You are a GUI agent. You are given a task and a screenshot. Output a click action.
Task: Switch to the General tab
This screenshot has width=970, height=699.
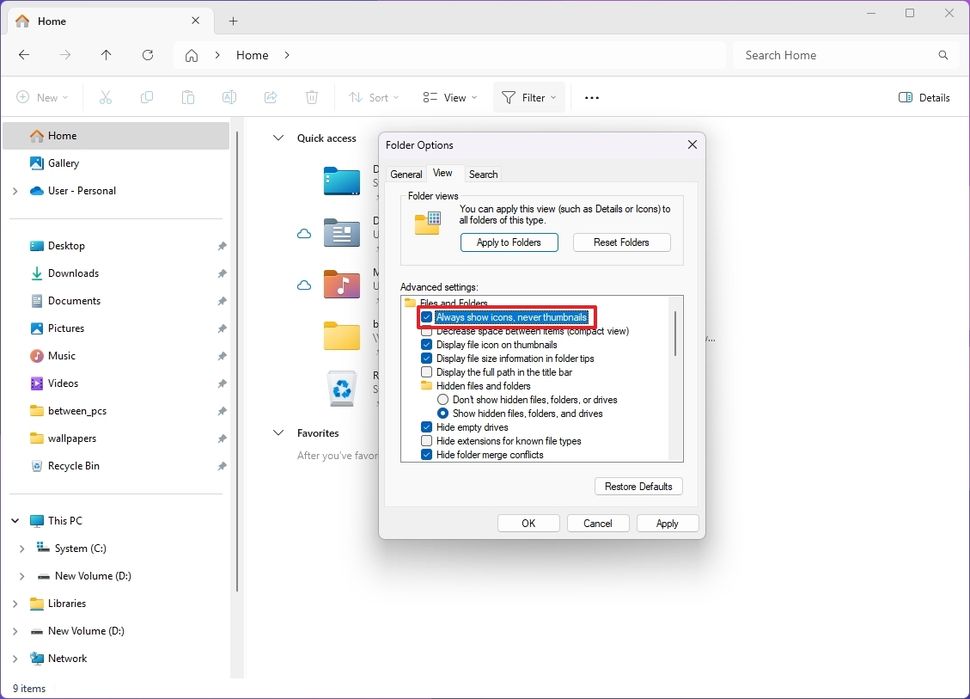pyautogui.click(x=405, y=173)
